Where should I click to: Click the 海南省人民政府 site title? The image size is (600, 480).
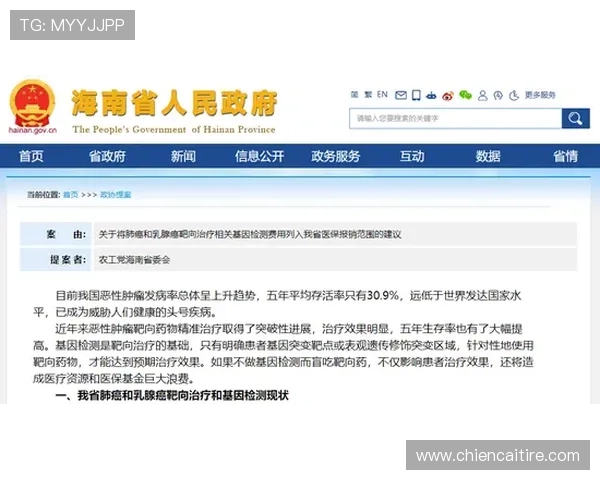click(x=174, y=103)
